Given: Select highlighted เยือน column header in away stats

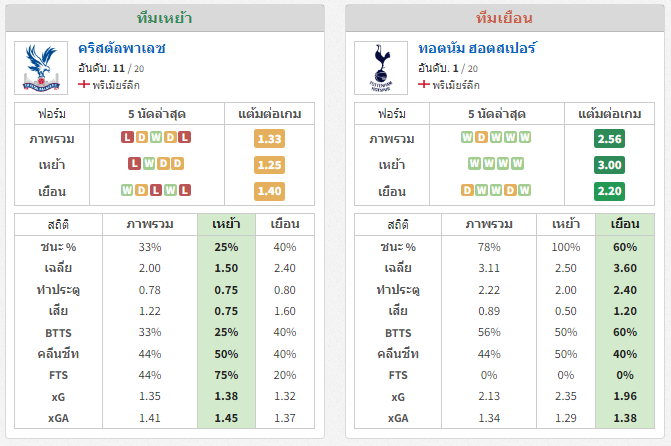Looking at the screenshot, I should coord(625,224).
